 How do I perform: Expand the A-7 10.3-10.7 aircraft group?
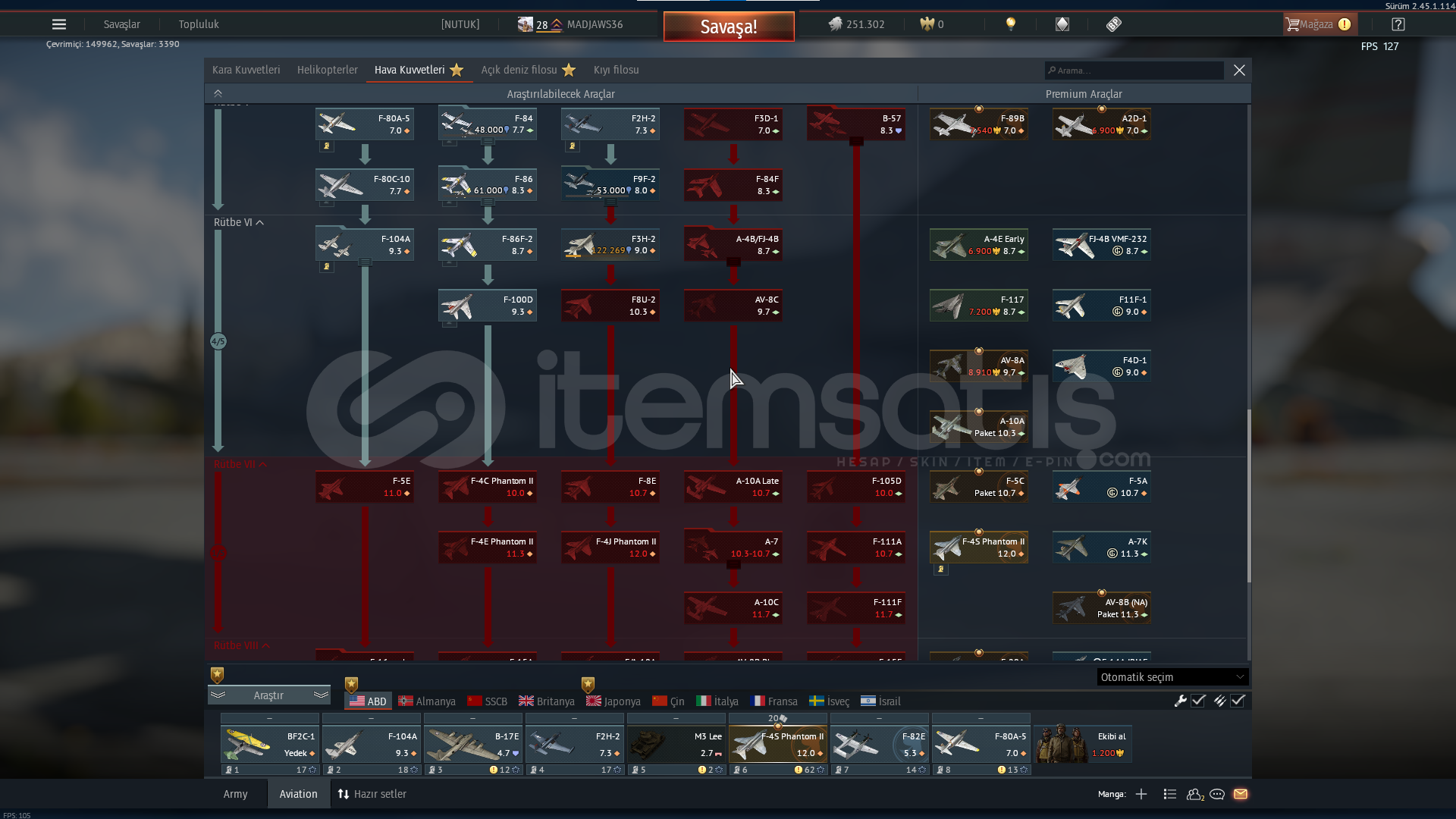tap(733, 564)
